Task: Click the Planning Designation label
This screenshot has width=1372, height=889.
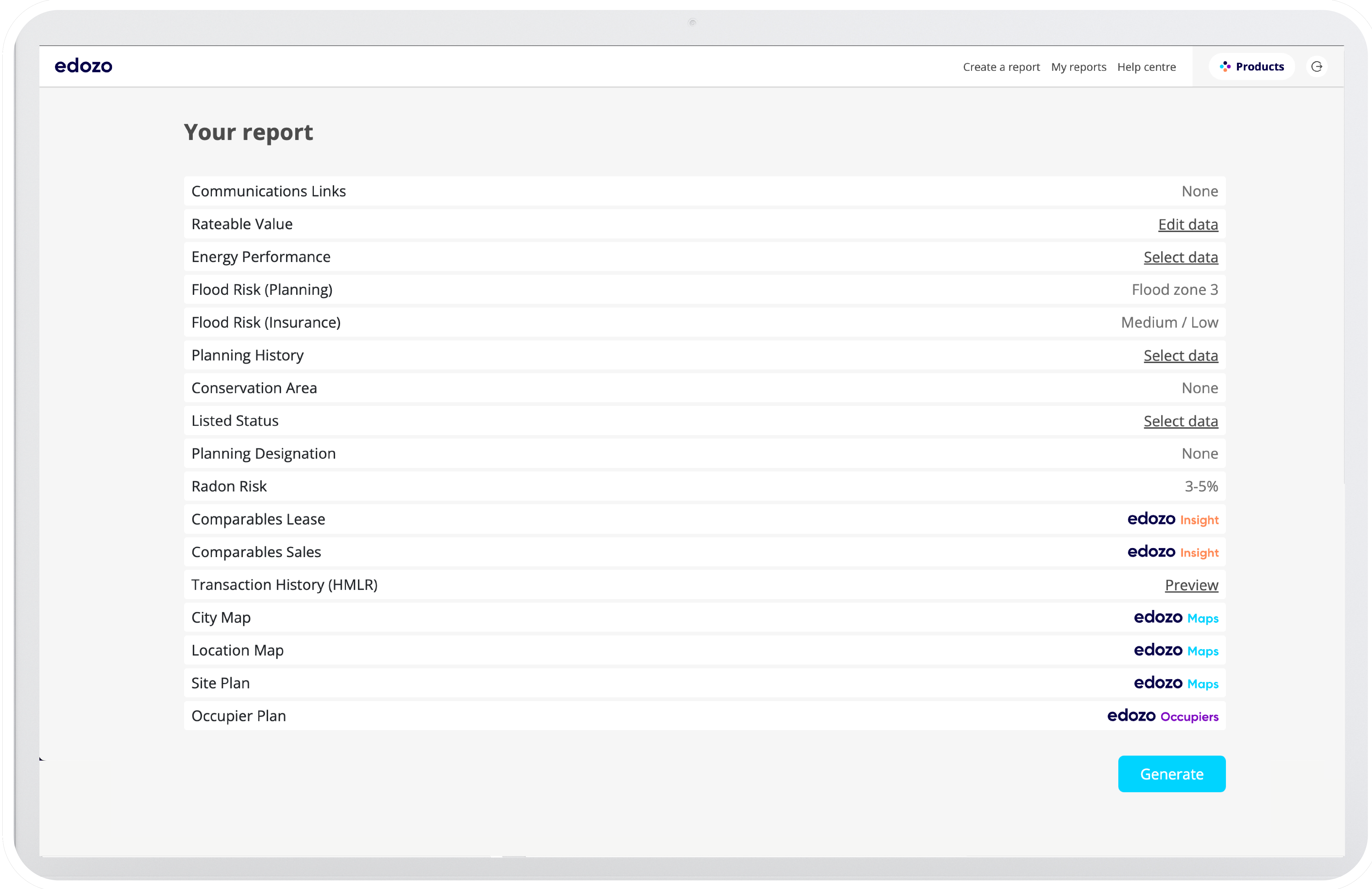Action: click(x=263, y=454)
